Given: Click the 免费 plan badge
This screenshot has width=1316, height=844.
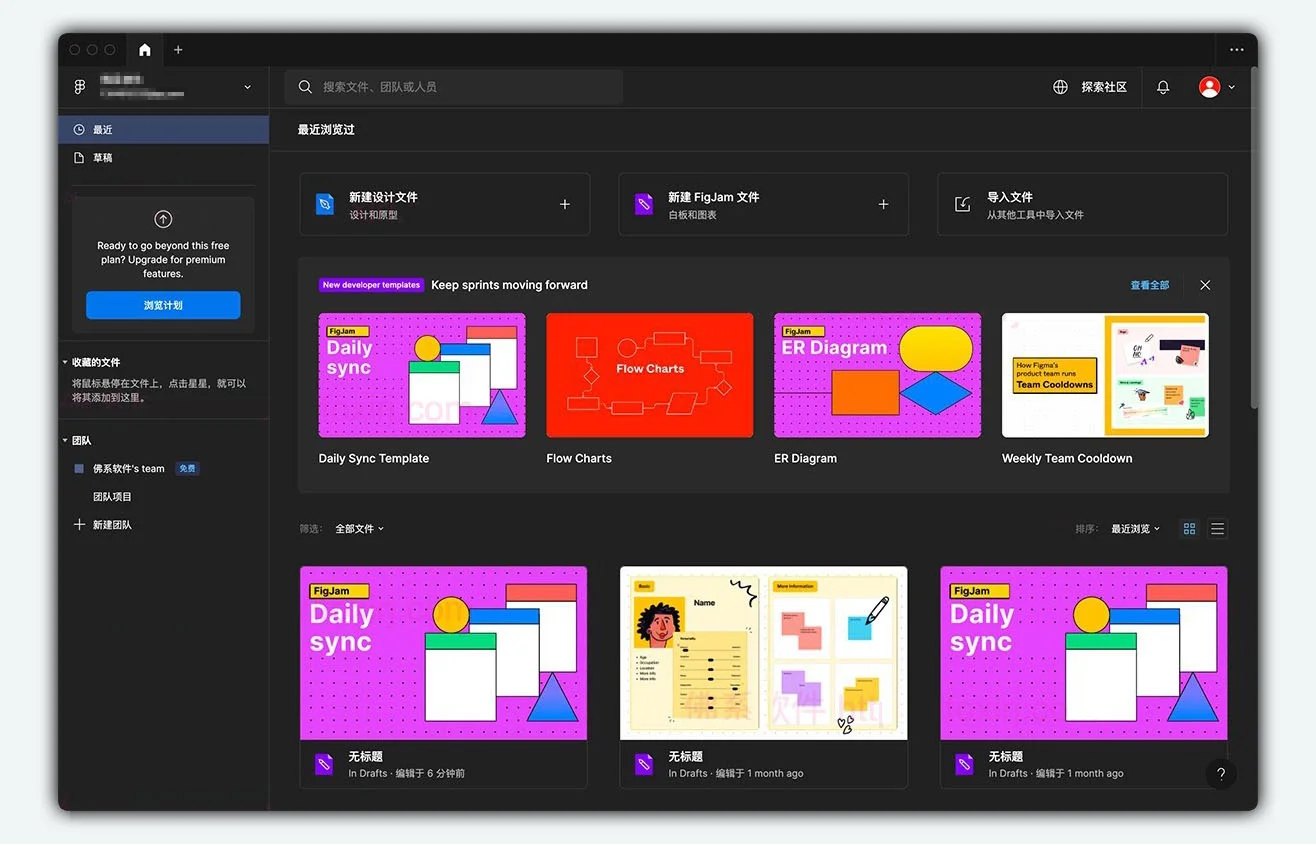Looking at the screenshot, I should [187, 468].
